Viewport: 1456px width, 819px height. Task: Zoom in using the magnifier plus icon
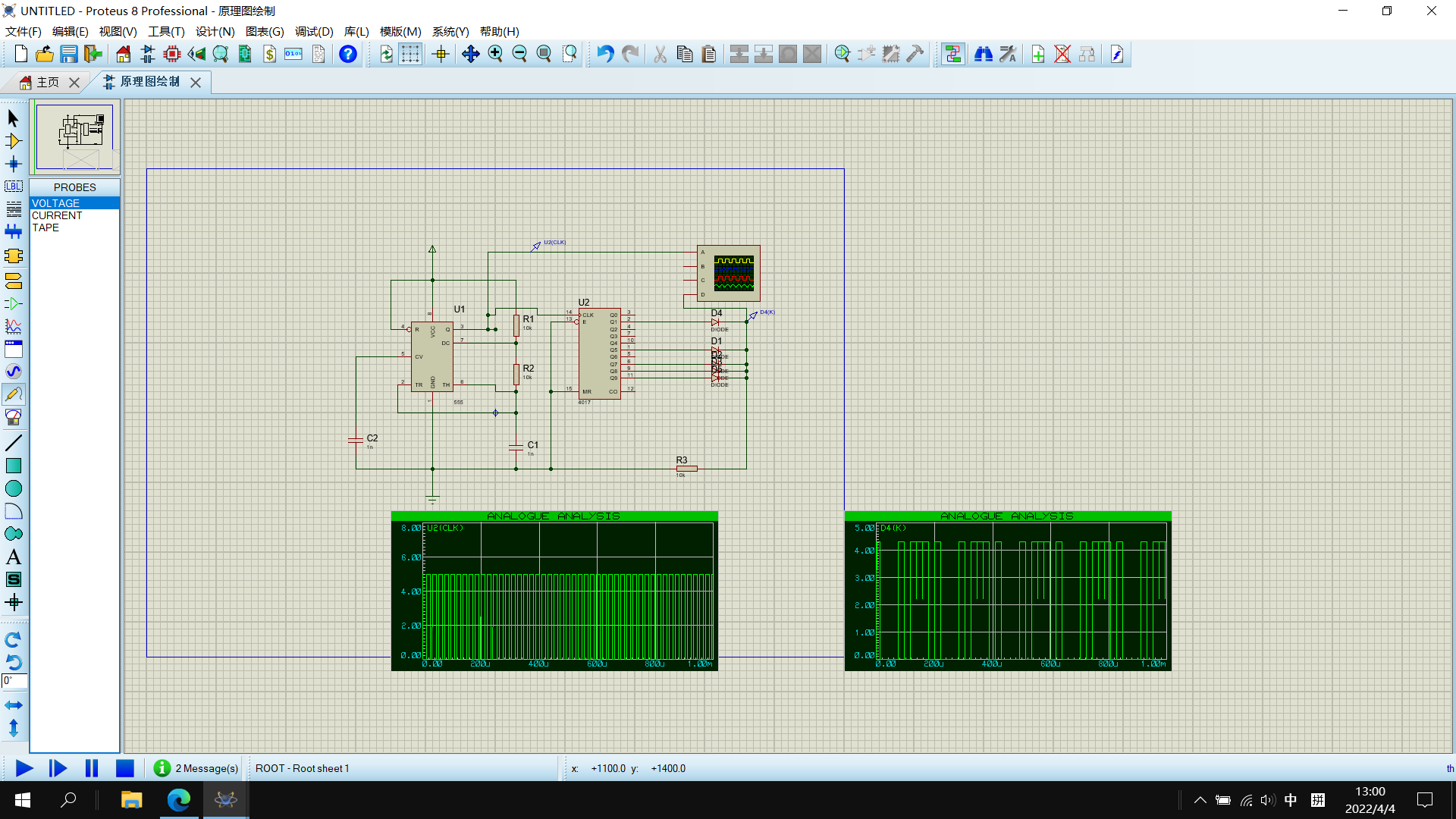point(495,54)
